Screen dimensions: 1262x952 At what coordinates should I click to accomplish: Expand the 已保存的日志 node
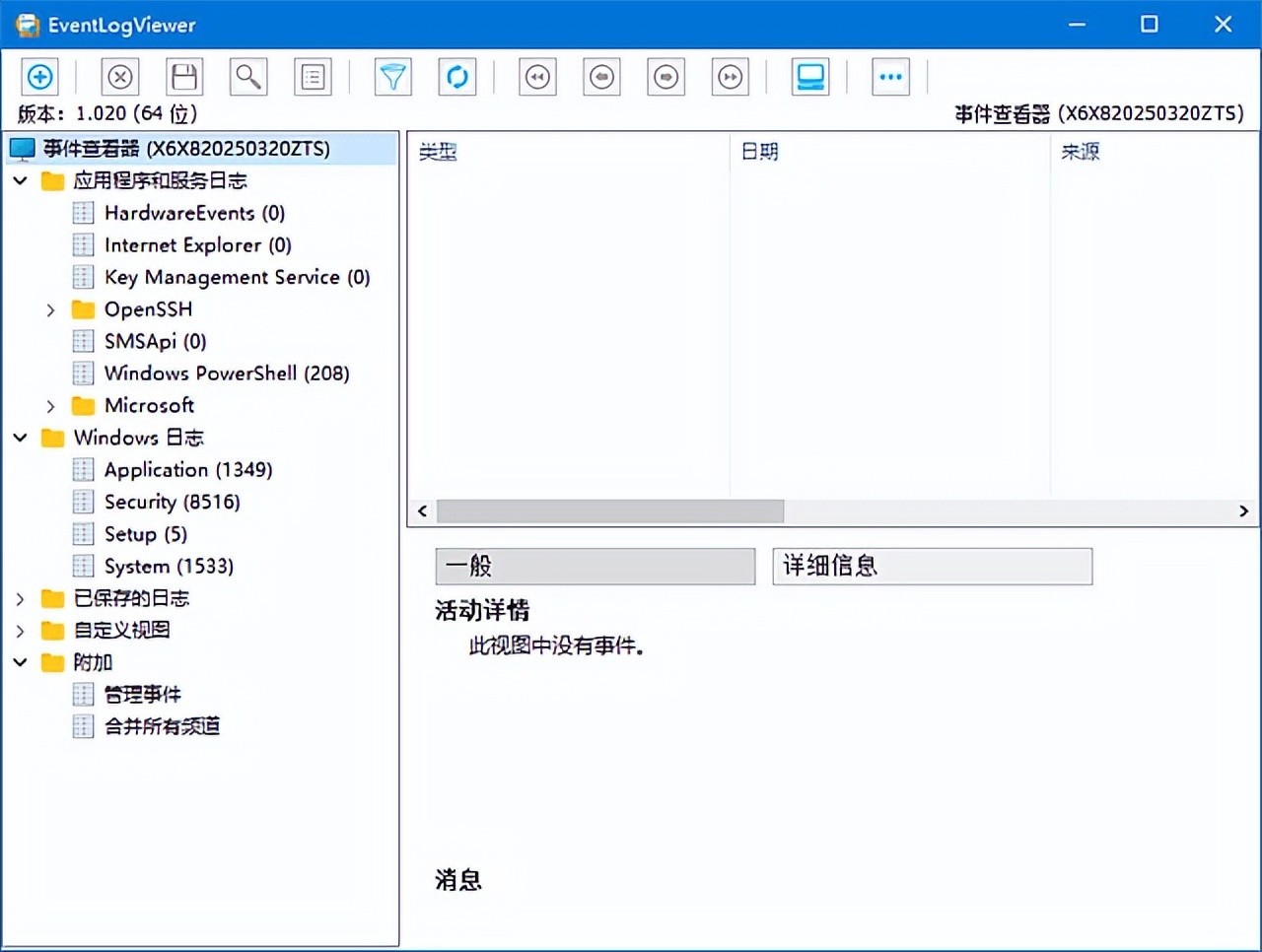click(x=20, y=598)
